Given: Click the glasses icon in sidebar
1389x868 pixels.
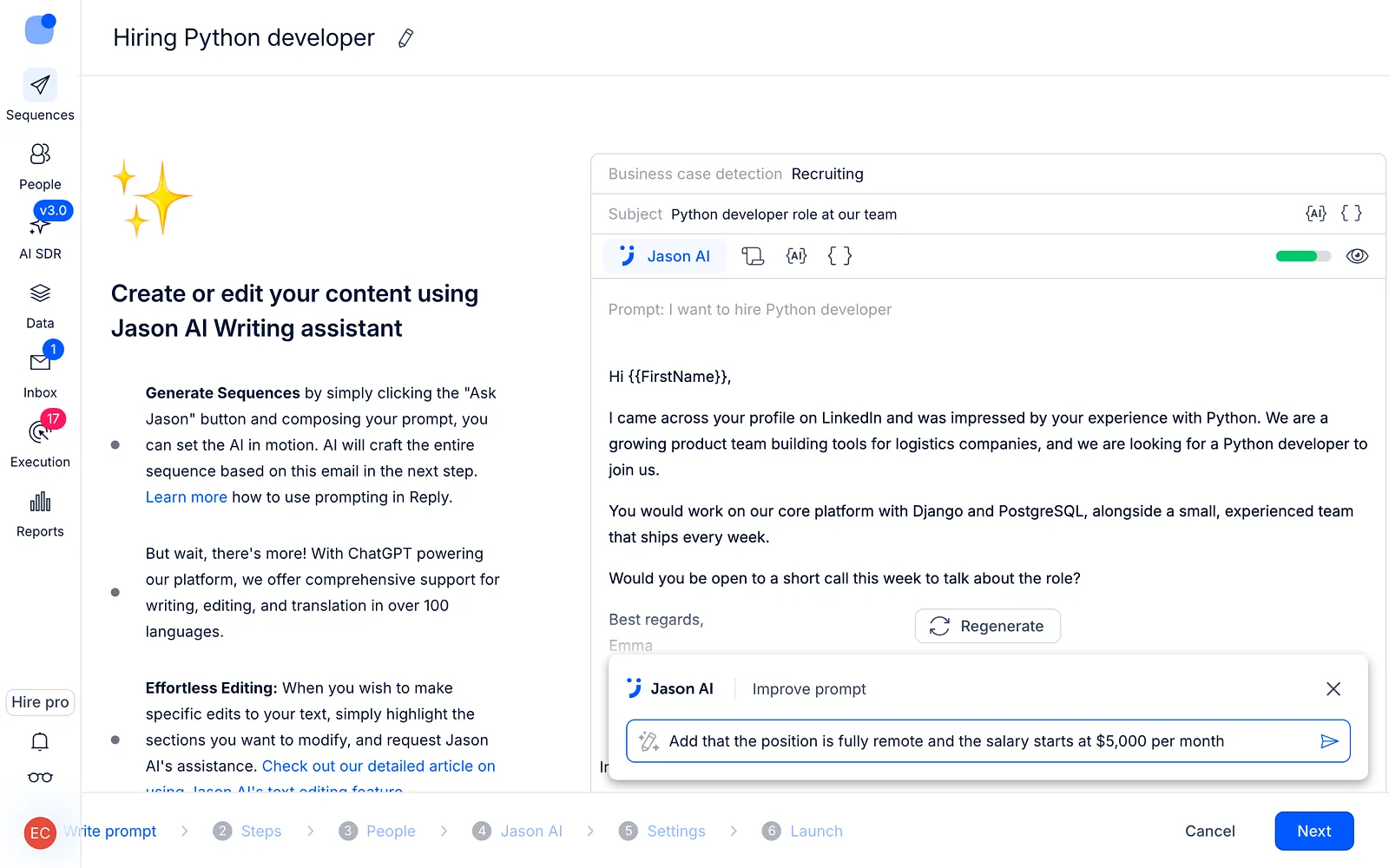Looking at the screenshot, I should pyautogui.click(x=40, y=777).
